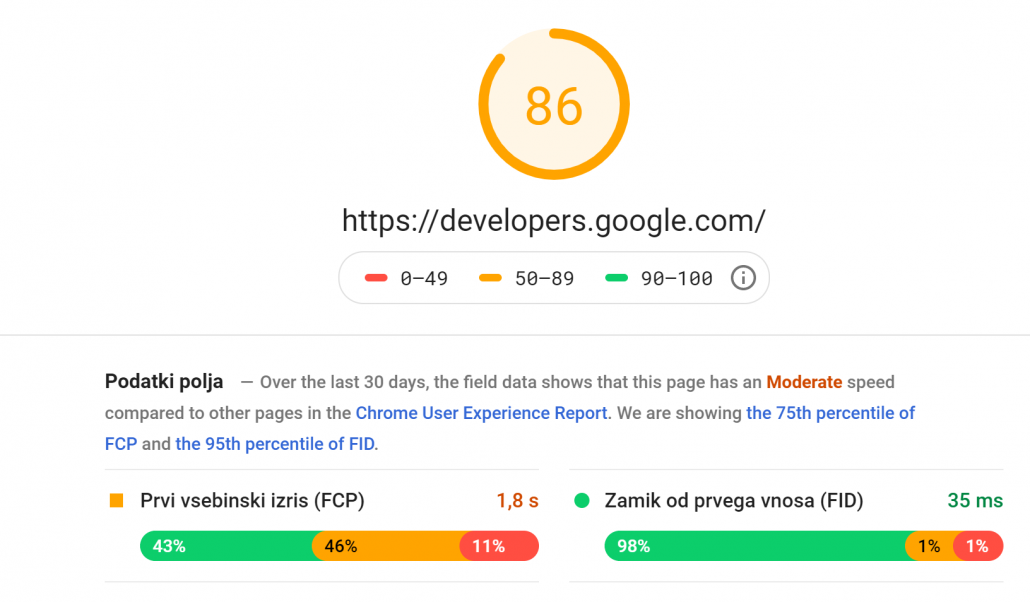Screen dimensions: 1030x602
Task: Click the info icon in score legend
Action: [743, 278]
